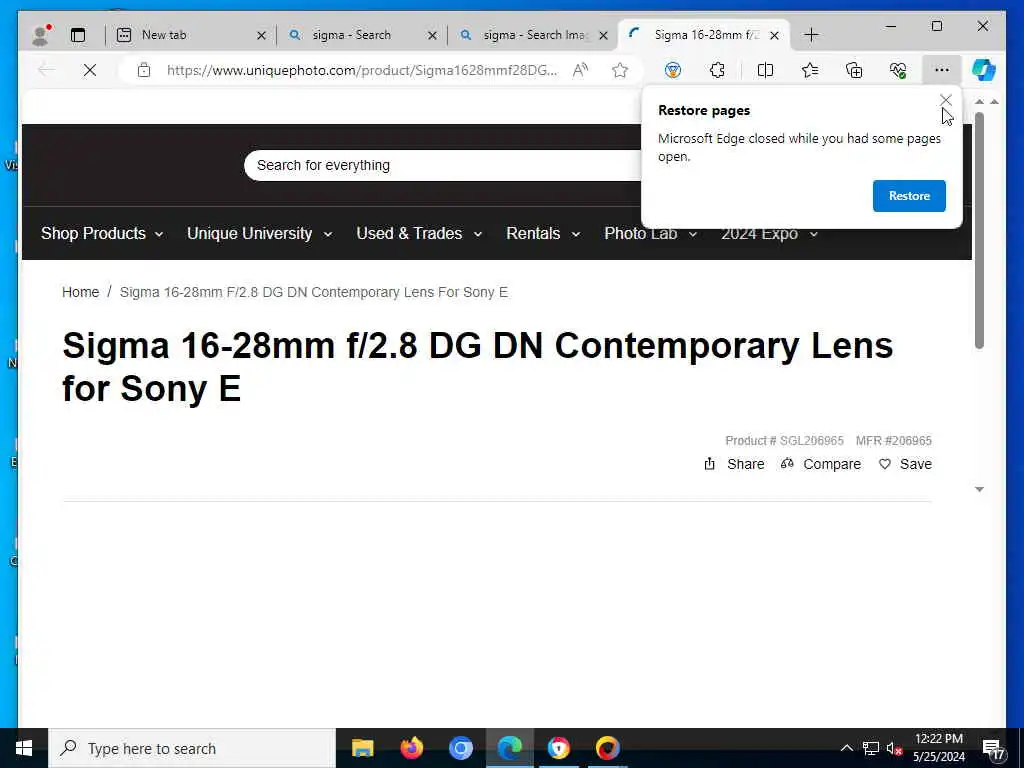Click the Sigma 16-28mm breadcrumb text
The image size is (1024, 768).
(313, 292)
